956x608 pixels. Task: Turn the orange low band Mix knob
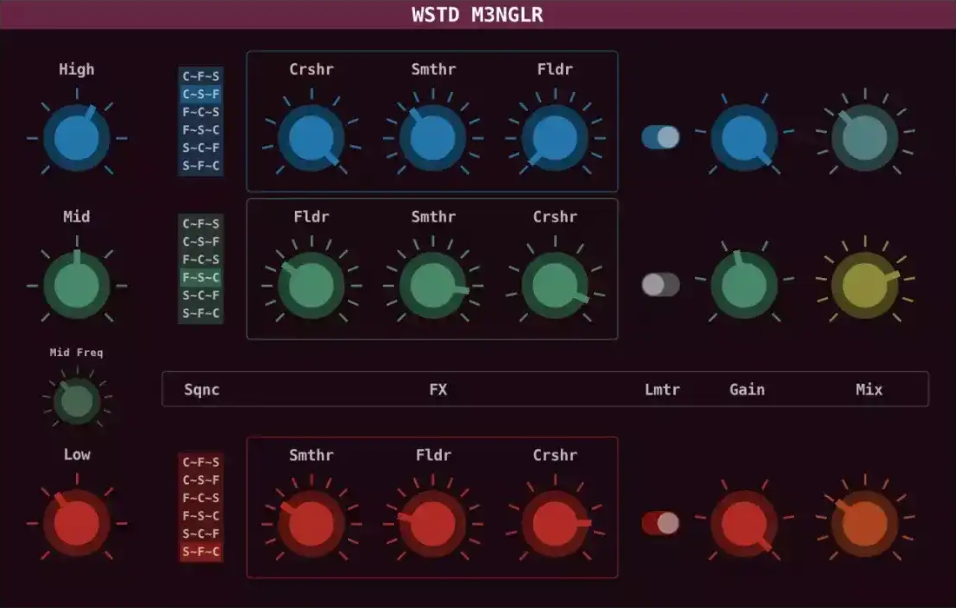[x=863, y=521]
